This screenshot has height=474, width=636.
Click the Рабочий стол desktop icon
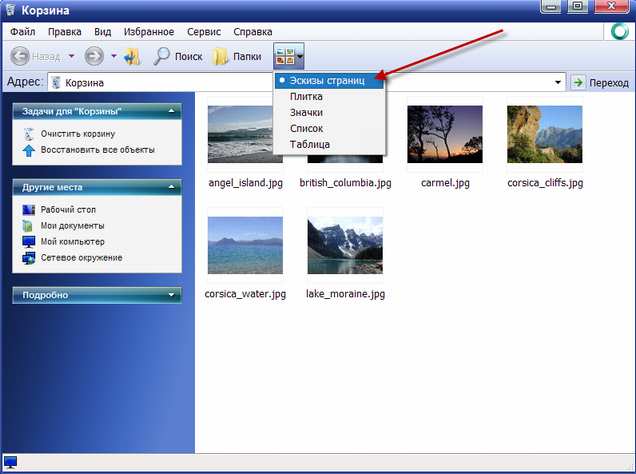coord(28,210)
